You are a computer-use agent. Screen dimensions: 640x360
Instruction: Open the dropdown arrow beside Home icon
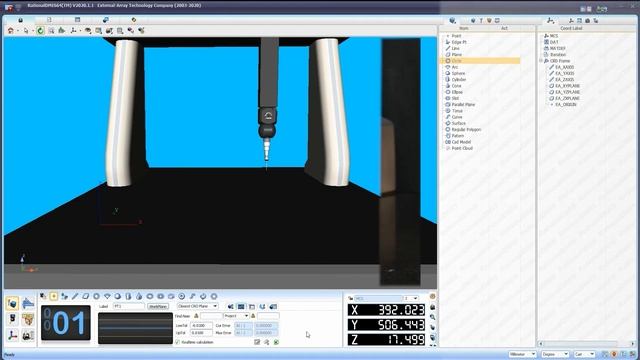click(18, 31)
